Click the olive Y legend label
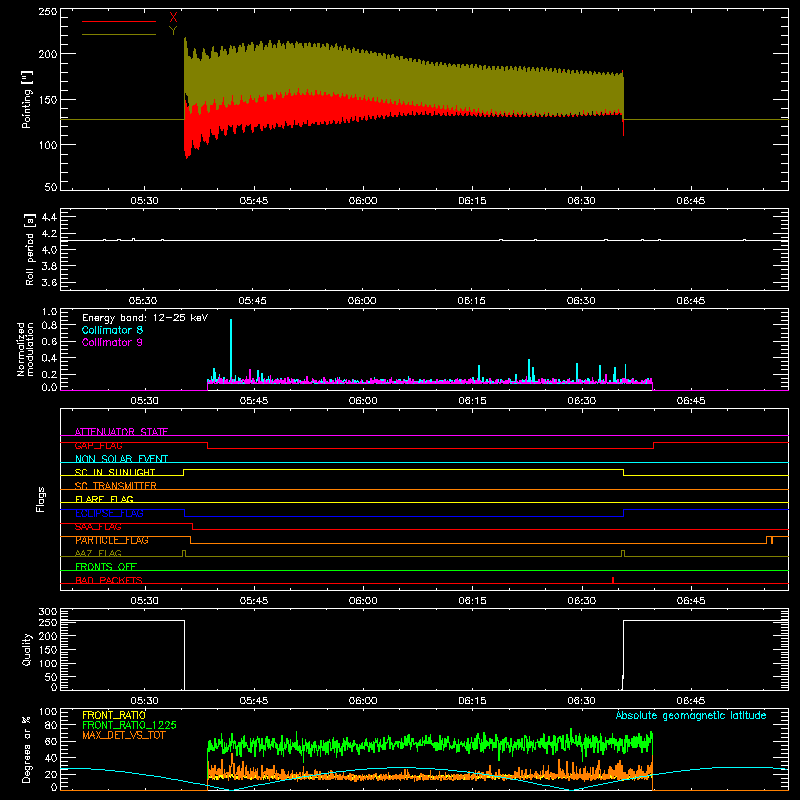 tap(173, 31)
